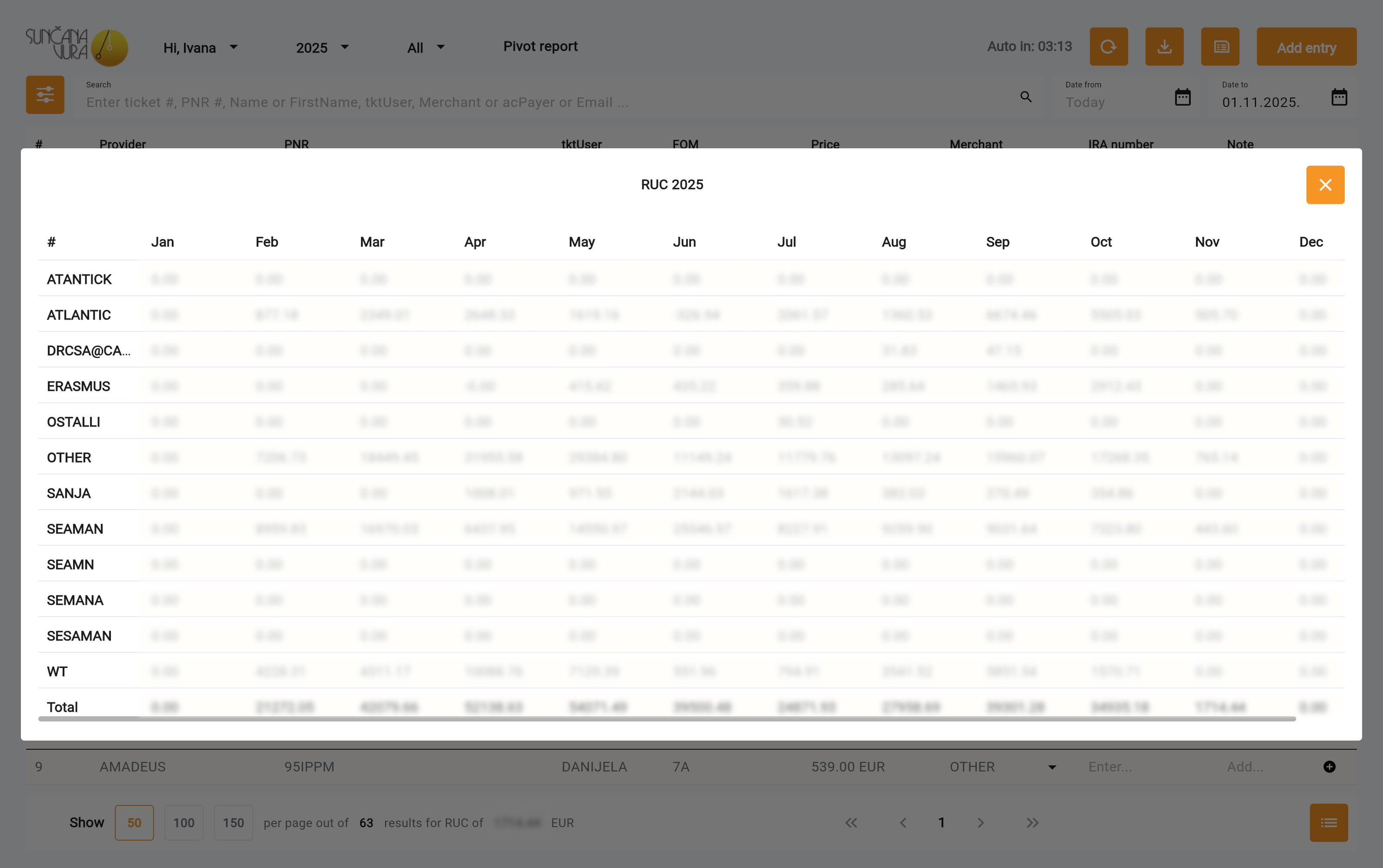The image size is (1383, 868).
Task: Click the download export icon
Action: tap(1164, 47)
